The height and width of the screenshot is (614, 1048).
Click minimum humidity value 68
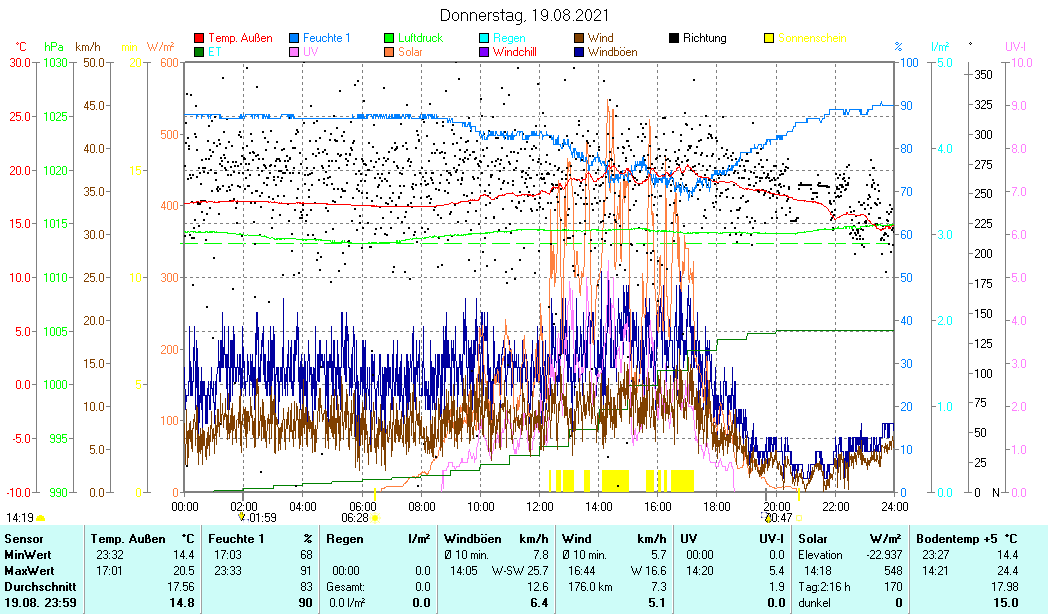point(306,555)
